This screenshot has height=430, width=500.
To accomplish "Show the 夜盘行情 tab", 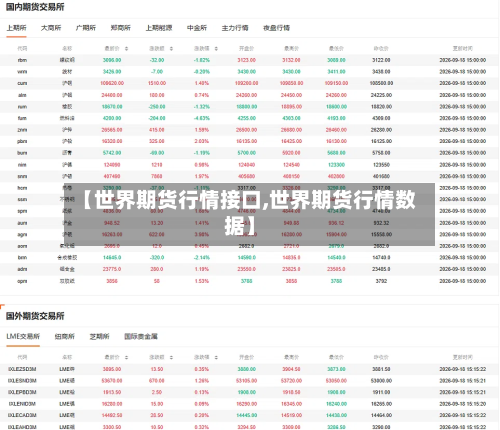I will 276,28.
